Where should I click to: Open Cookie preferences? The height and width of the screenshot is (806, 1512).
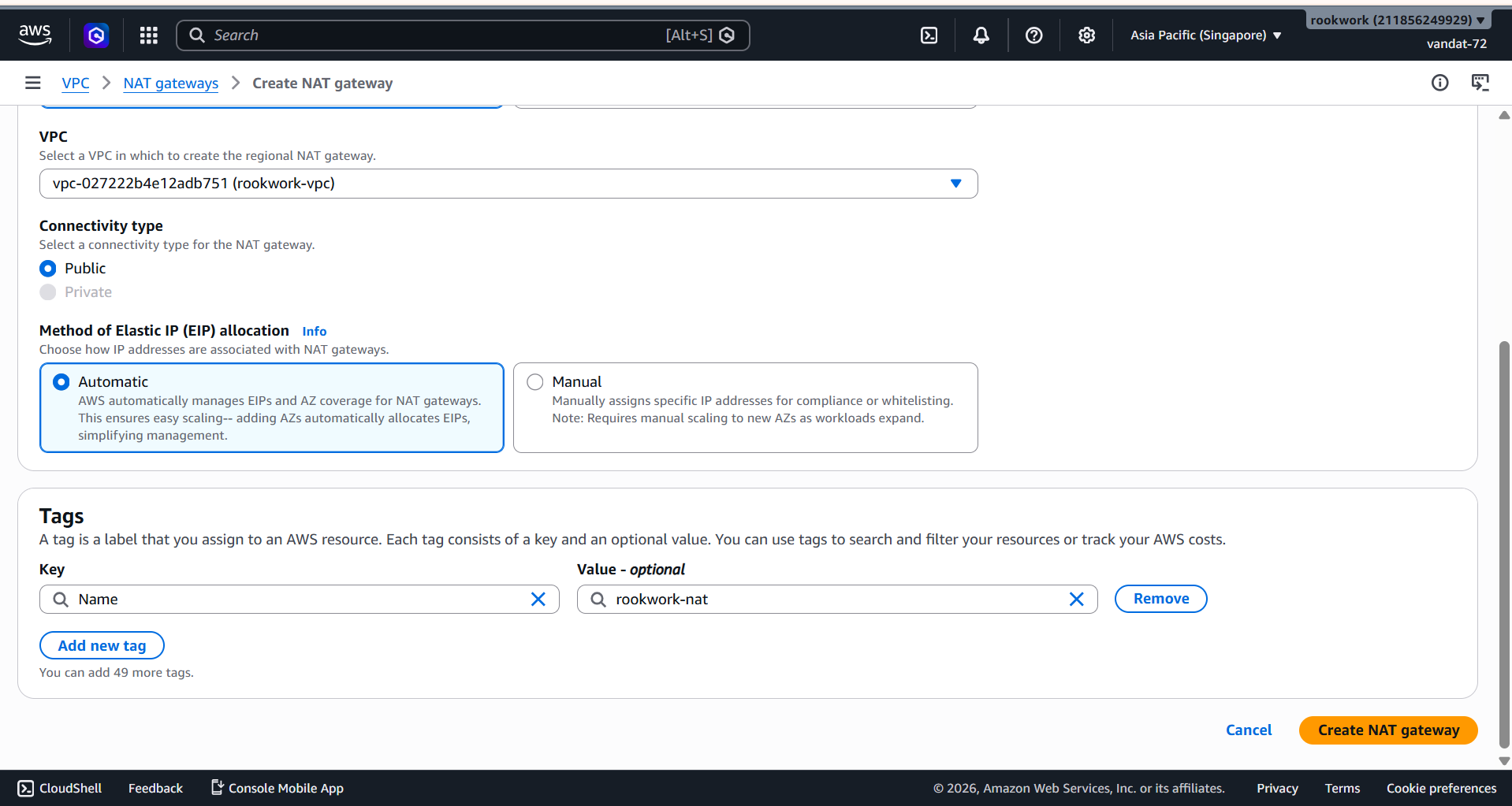click(x=1441, y=788)
